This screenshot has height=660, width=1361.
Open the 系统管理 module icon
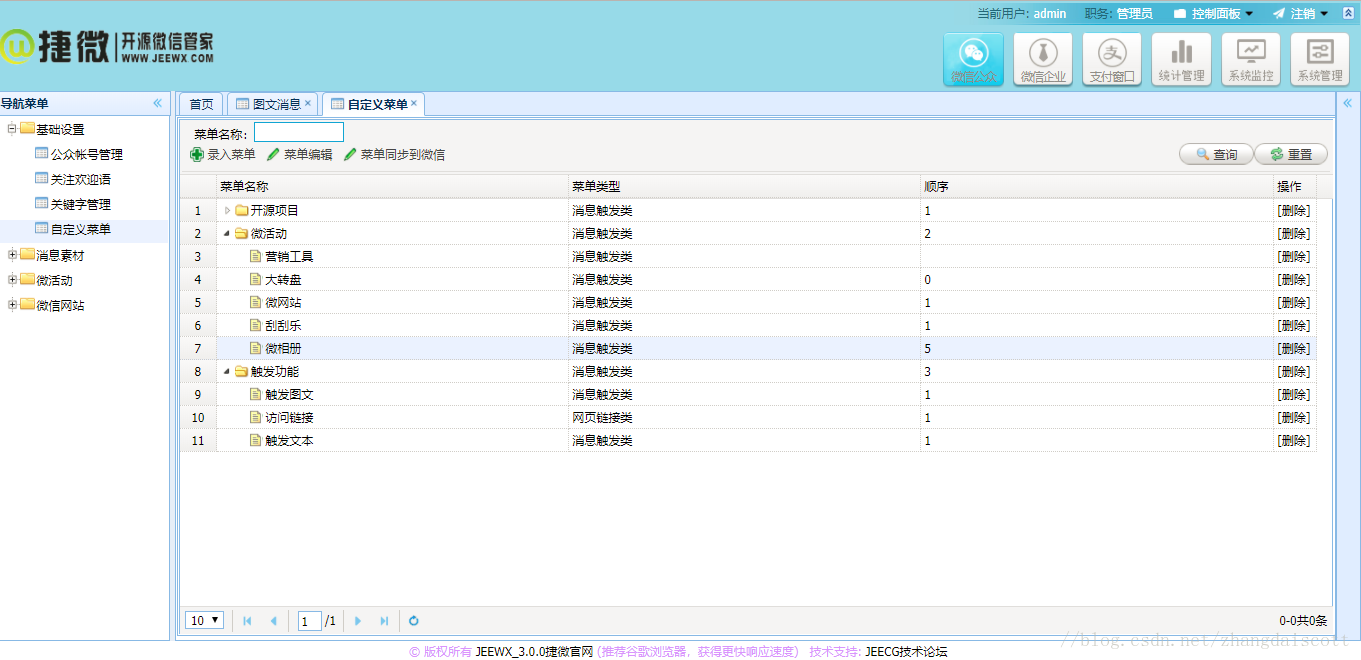tap(1320, 60)
